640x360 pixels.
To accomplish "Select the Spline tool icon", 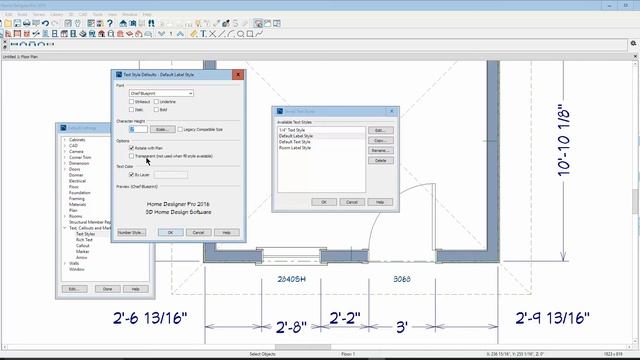I will [x=259, y=34].
